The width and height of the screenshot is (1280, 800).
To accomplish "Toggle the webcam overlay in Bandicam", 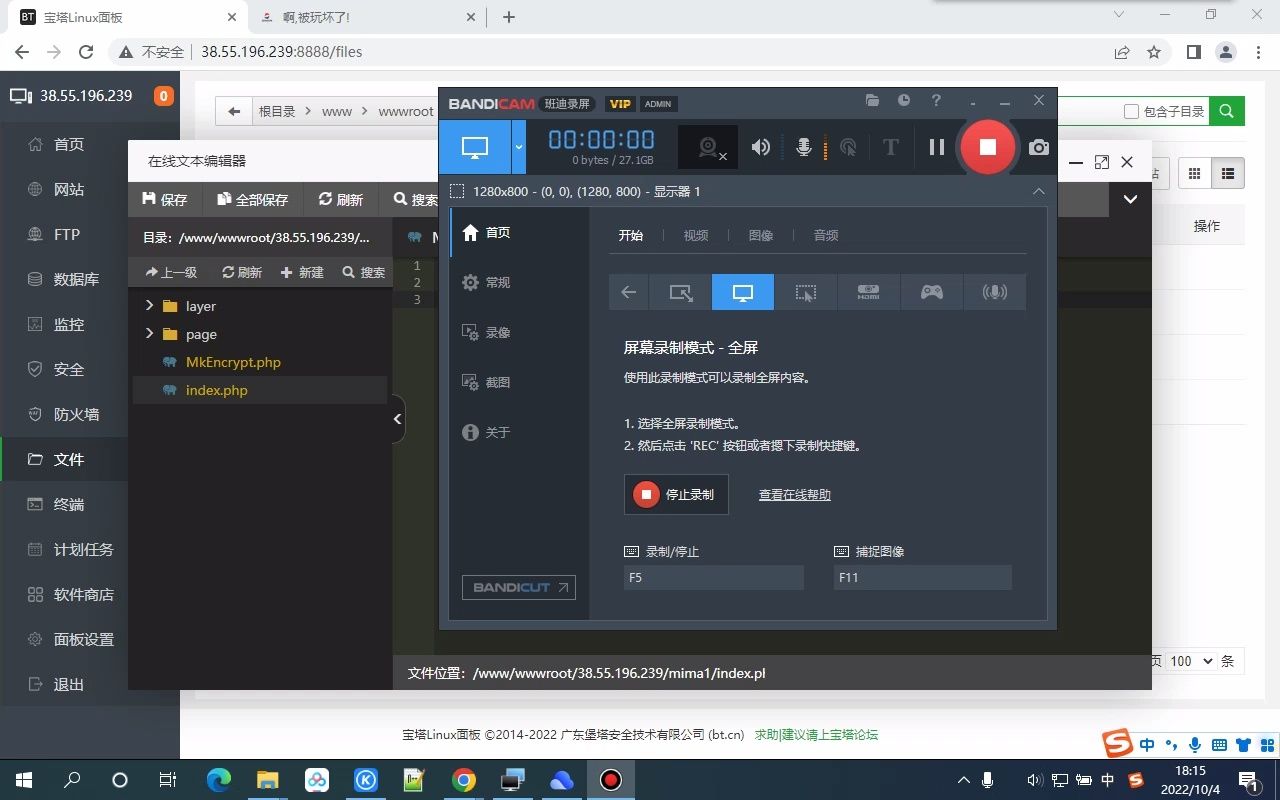I will pos(709,147).
